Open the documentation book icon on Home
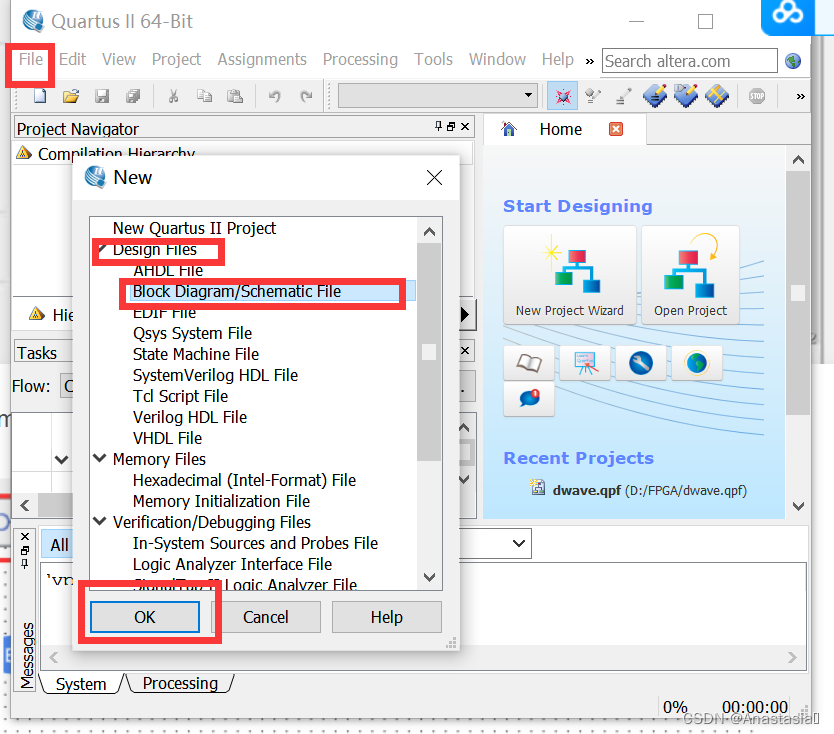834x734 pixels. [529, 363]
